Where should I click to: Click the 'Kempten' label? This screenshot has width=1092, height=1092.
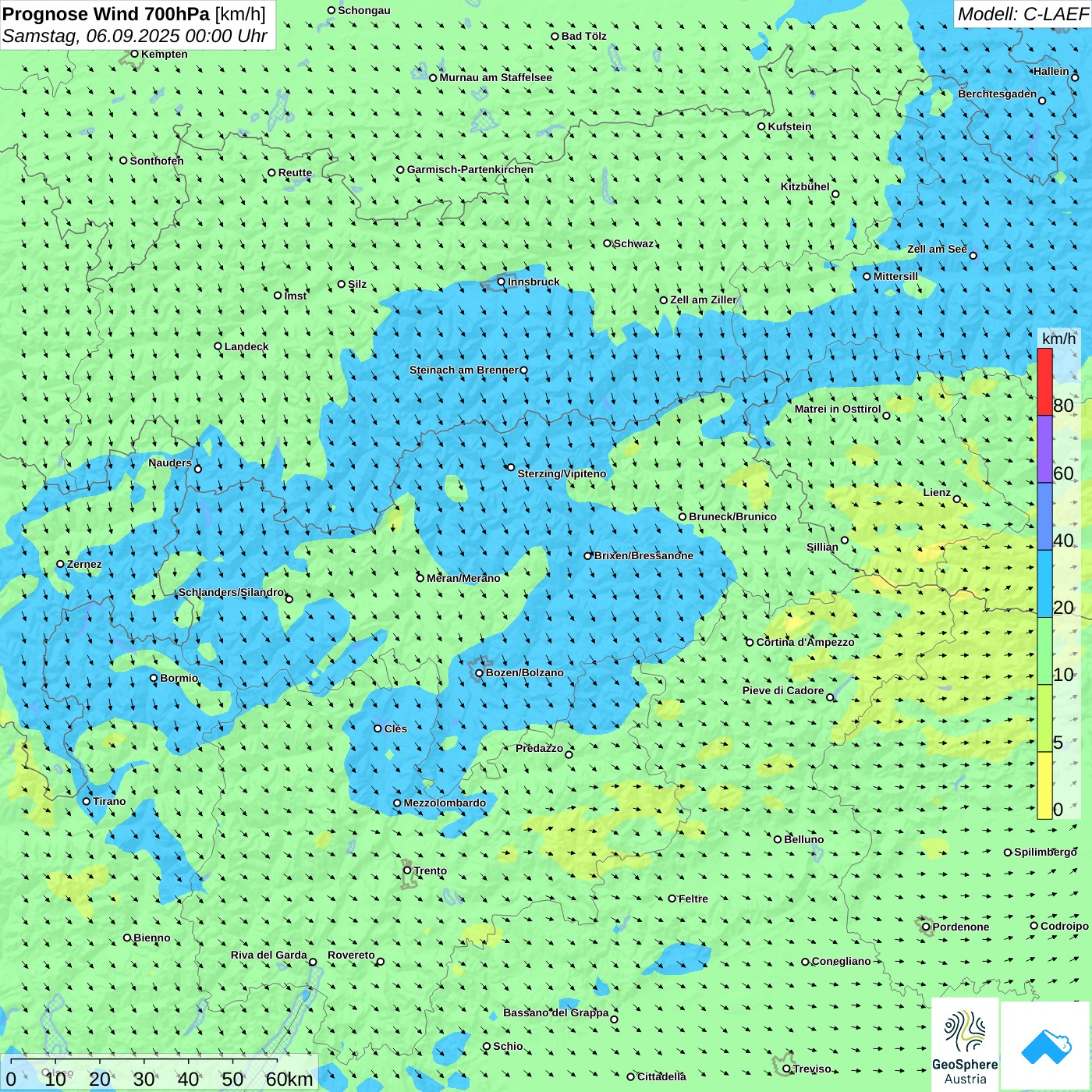click(164, 54)
